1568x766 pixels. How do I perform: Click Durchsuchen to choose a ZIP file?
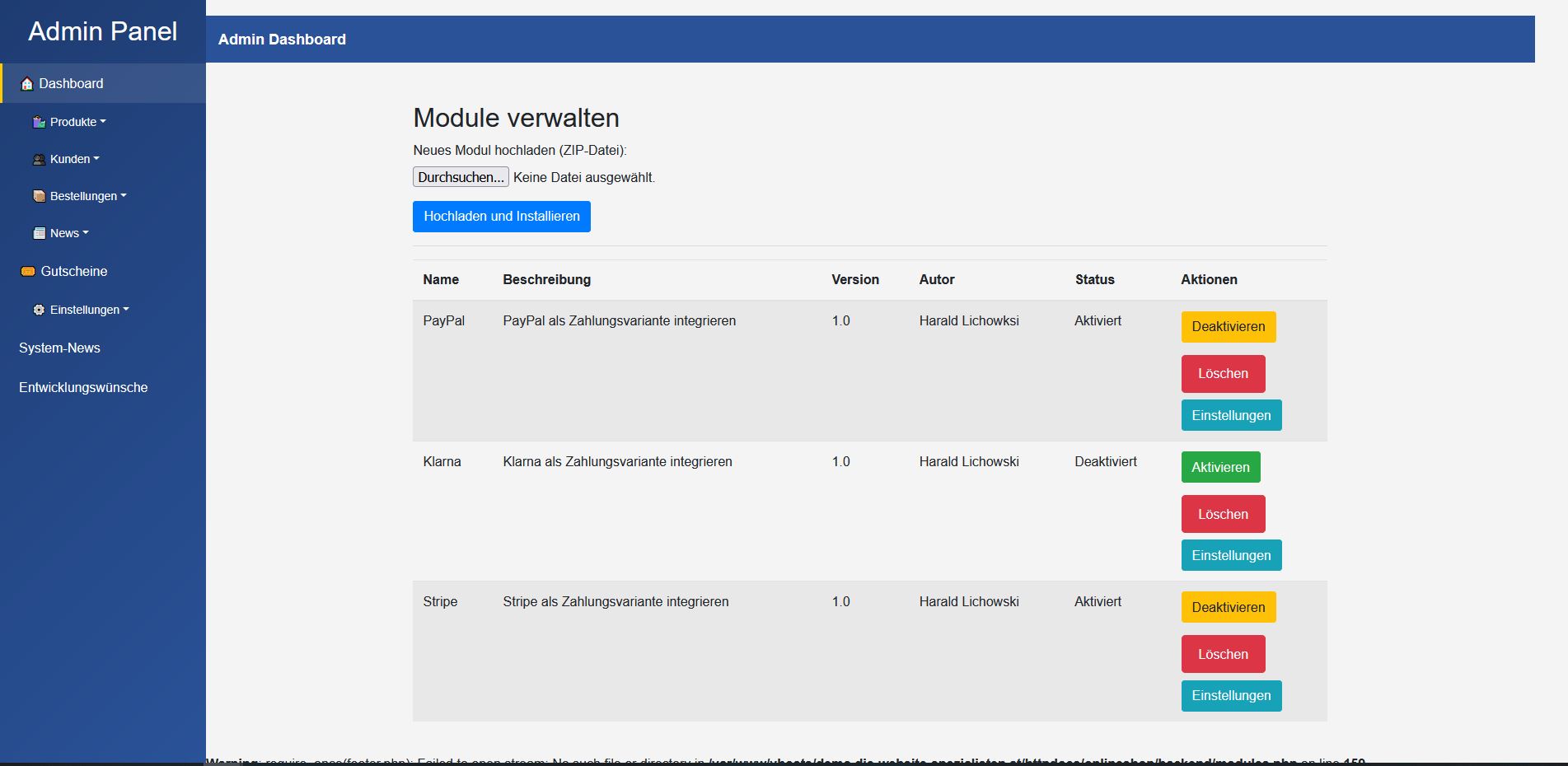point(461,177)
